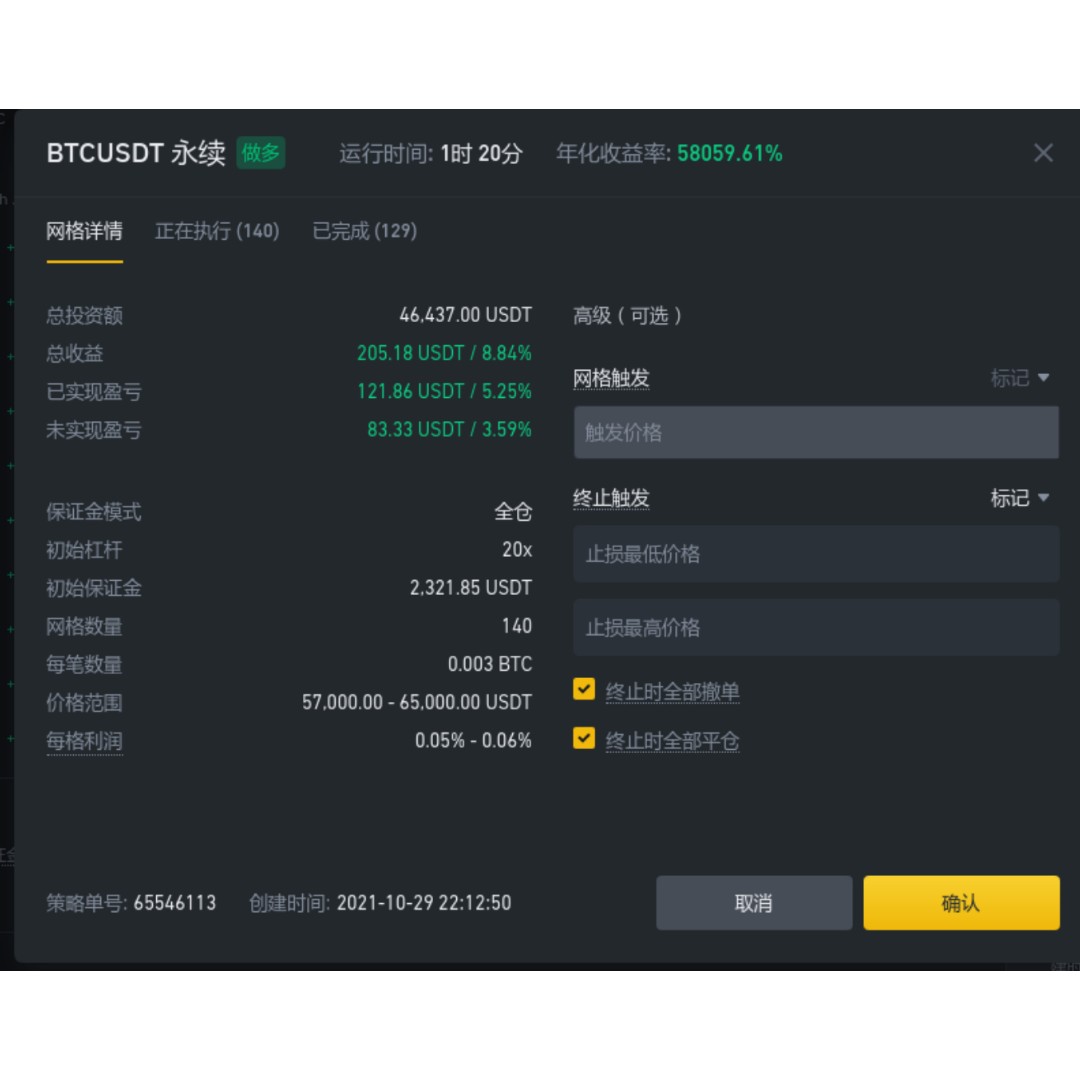Screen dimensions: 1080x1080
Task: Open the 标记 dropdown beside 终止触发
Action: point(1019,498)
